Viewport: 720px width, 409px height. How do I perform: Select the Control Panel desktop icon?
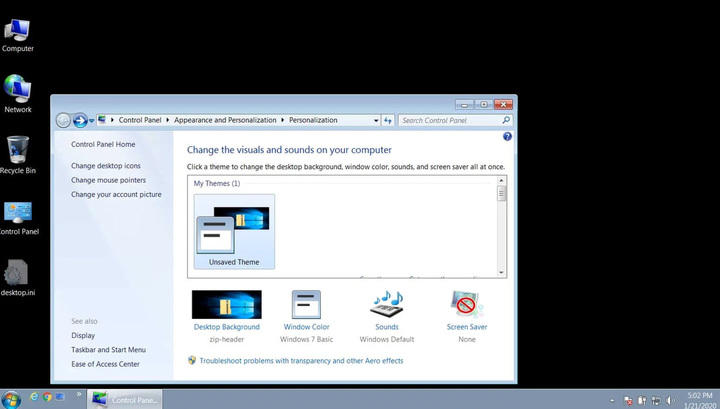point(18,218)
